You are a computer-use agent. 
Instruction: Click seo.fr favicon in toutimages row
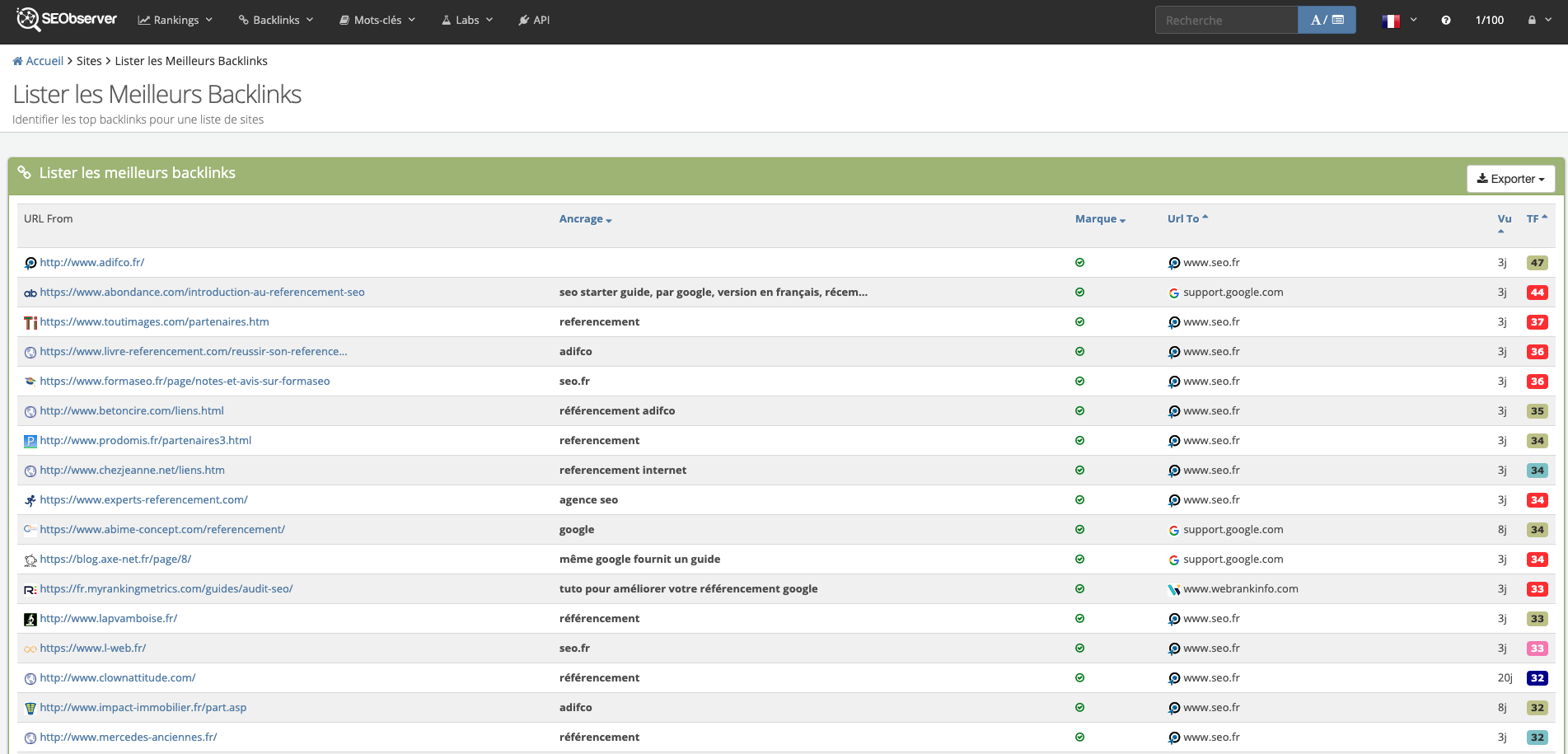(x=1174, y=322)
